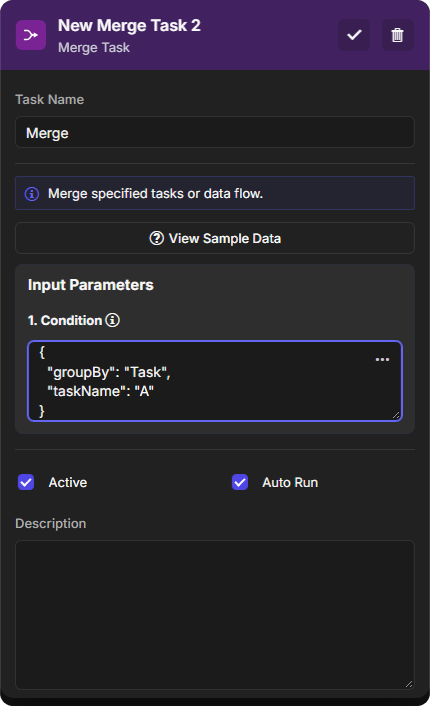
Task: Delete task with the trash icon
Action: [397, 35]
